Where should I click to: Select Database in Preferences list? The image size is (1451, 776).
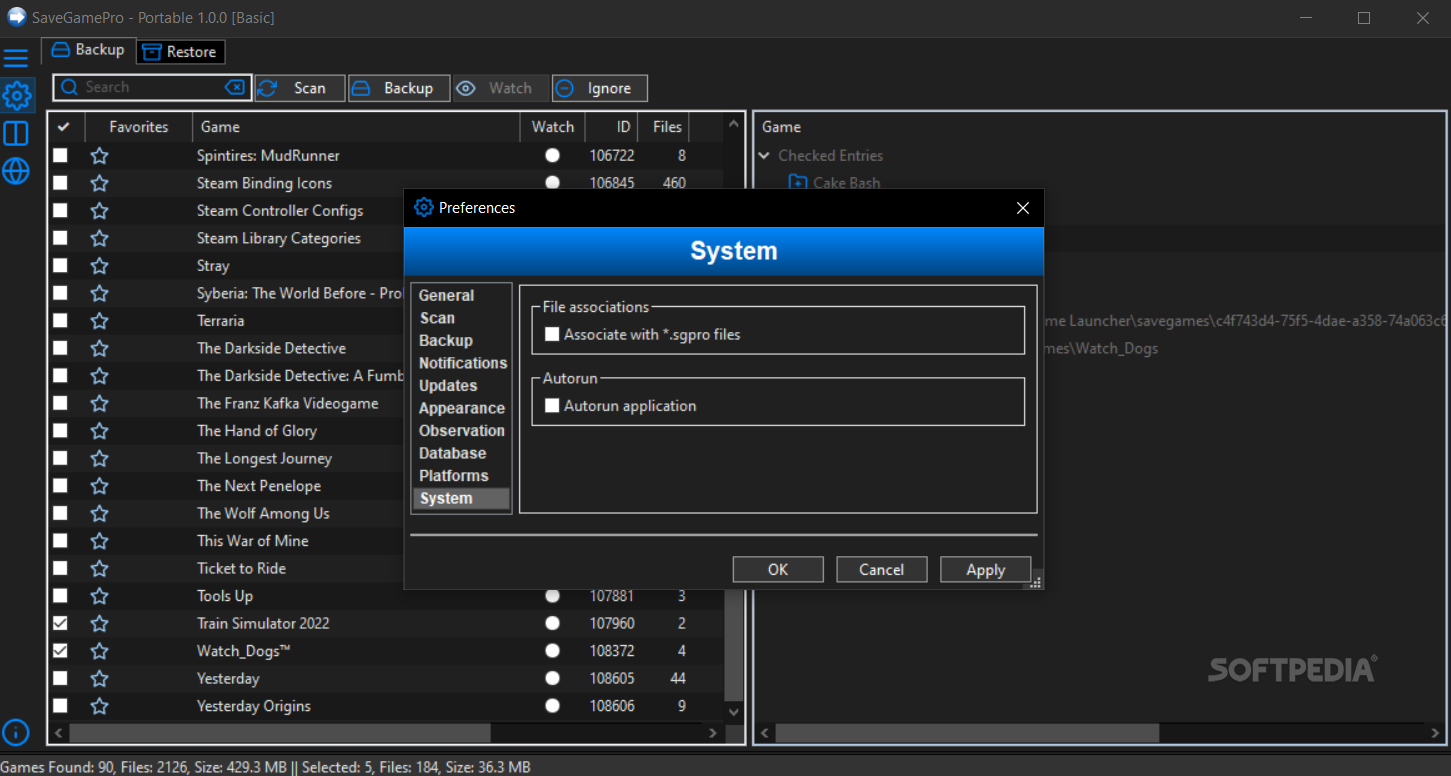pyautogui.click(x=453, y=453)
